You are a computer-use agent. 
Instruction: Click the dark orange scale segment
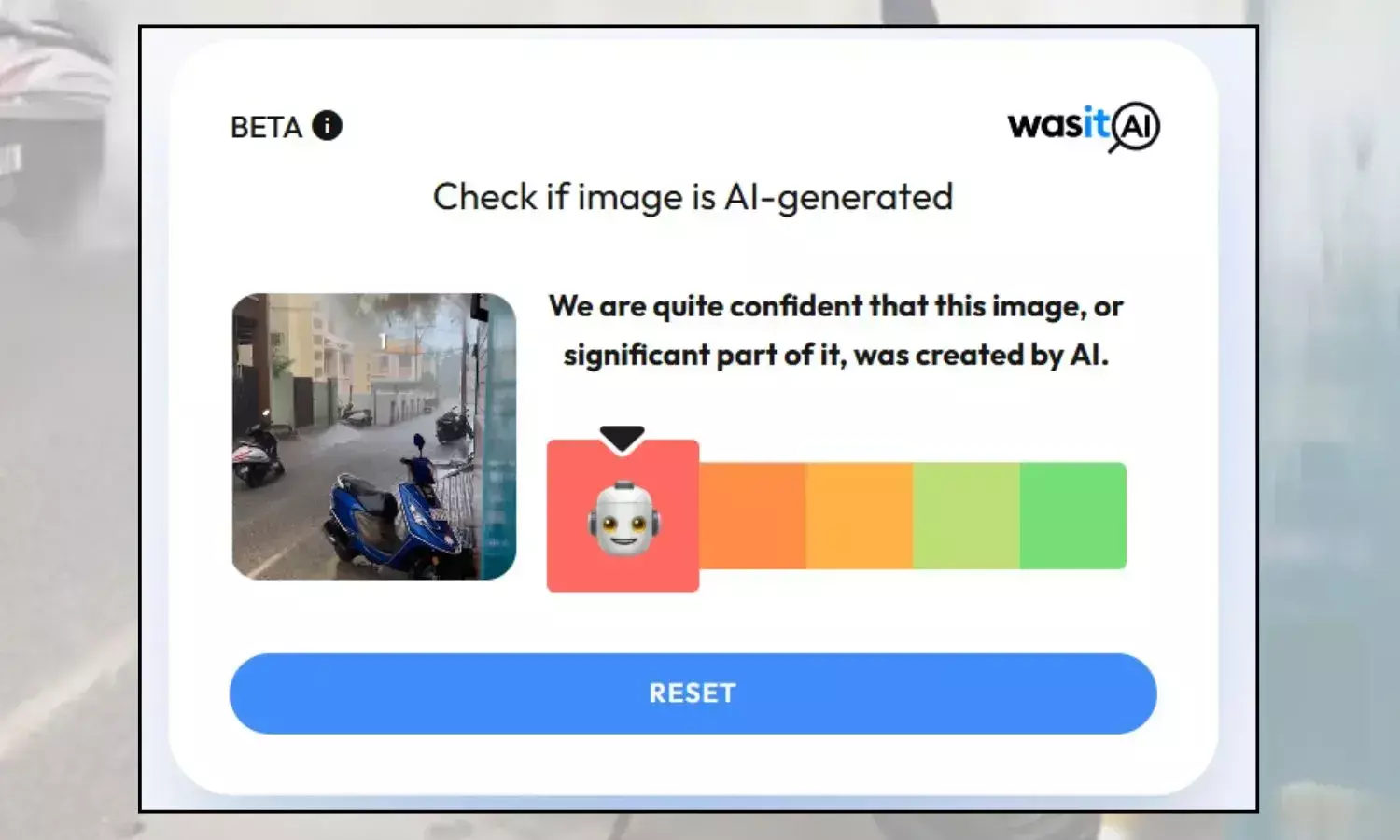(x=752, y=515)
